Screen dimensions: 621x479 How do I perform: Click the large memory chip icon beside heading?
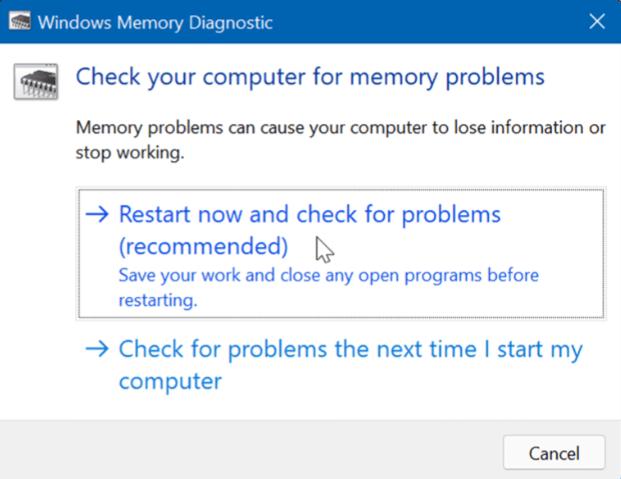(36, 81)
